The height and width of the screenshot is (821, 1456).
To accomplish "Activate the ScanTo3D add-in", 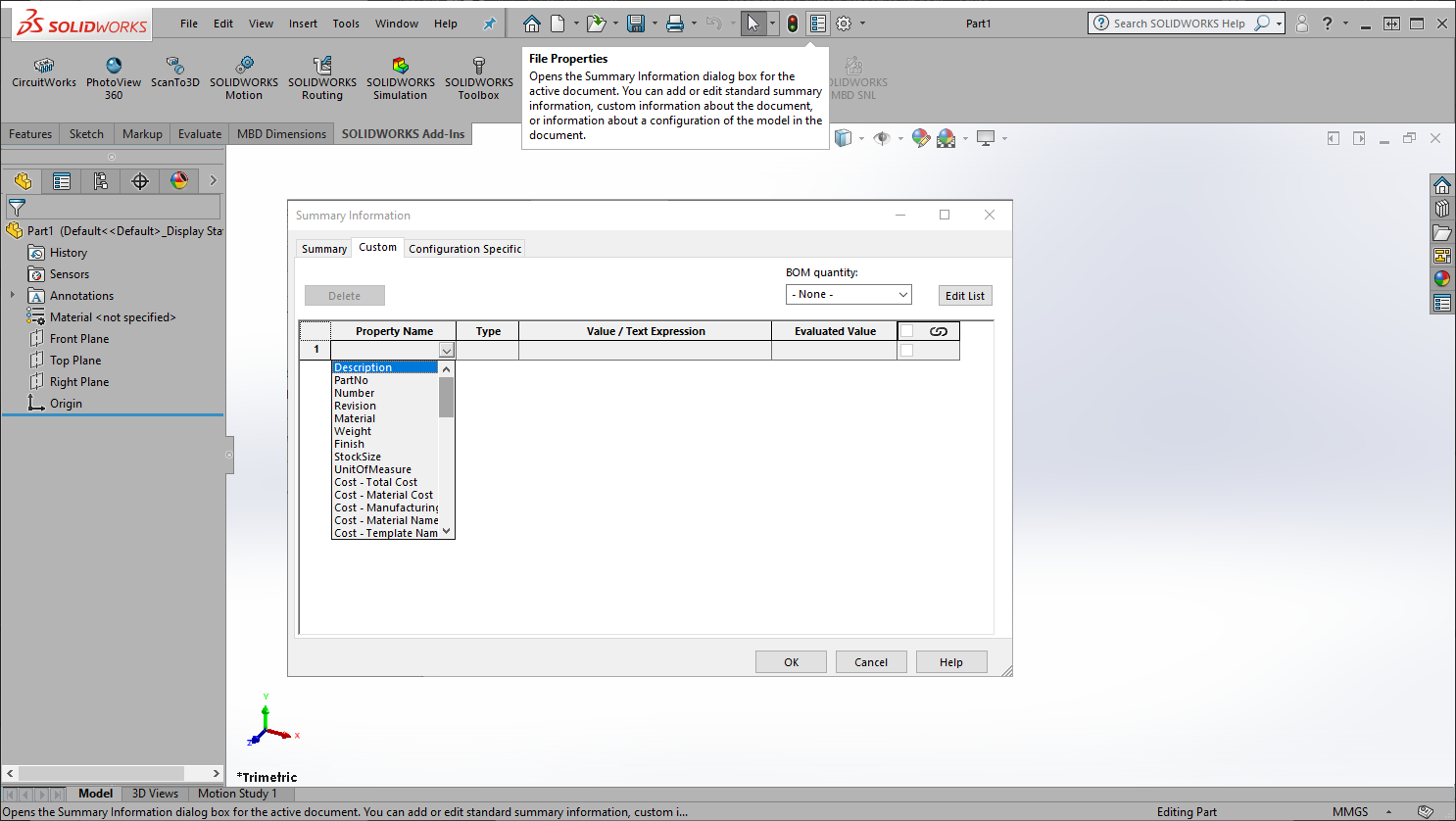I will tap(175, 73).
